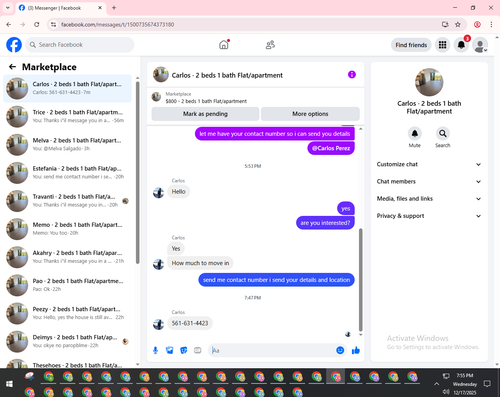Click the Search Facebook field
Viewport: 500px width, 397px height.
tap(80, 45)
